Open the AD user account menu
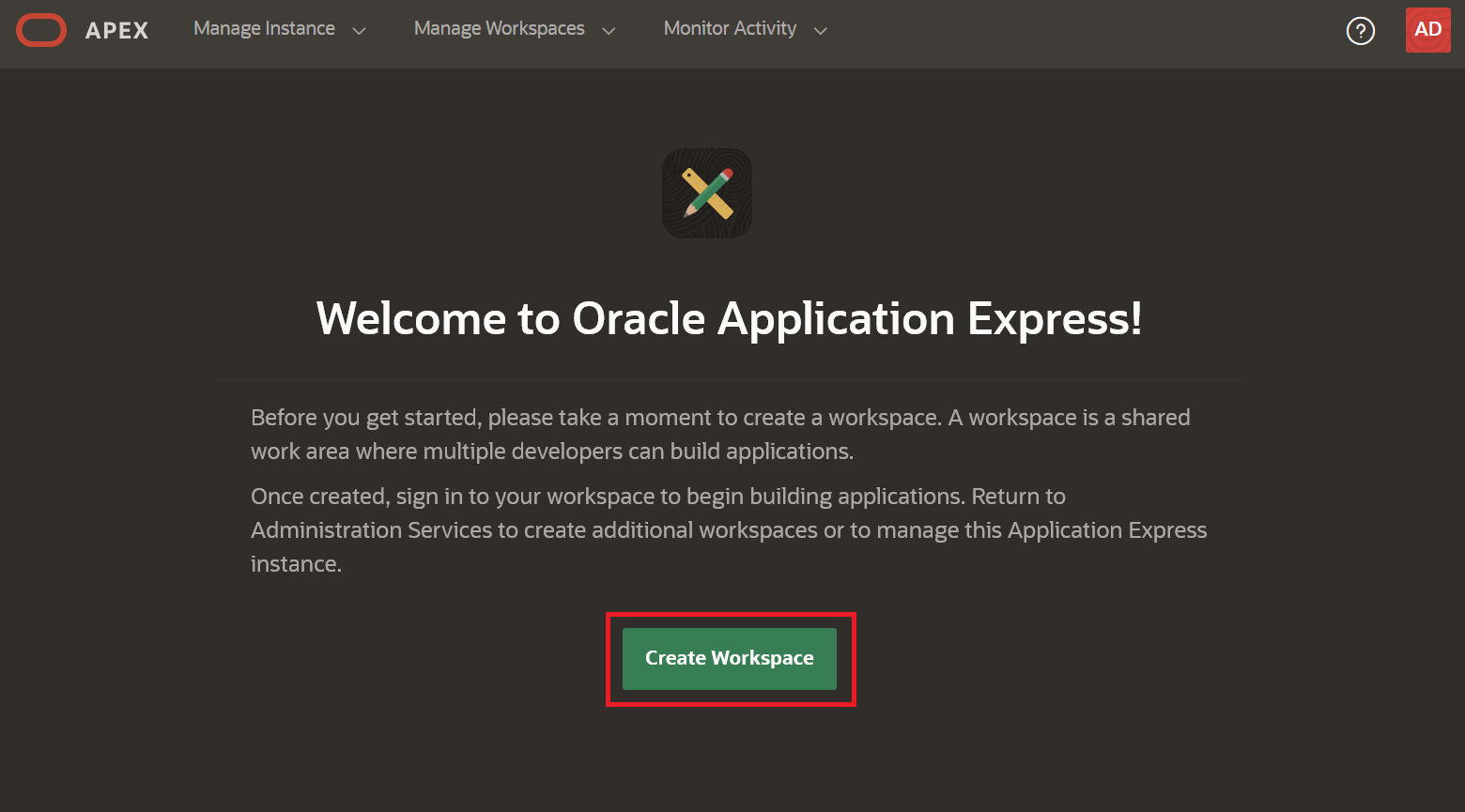The image size is (1465, 812). (x=1427, y=30)
